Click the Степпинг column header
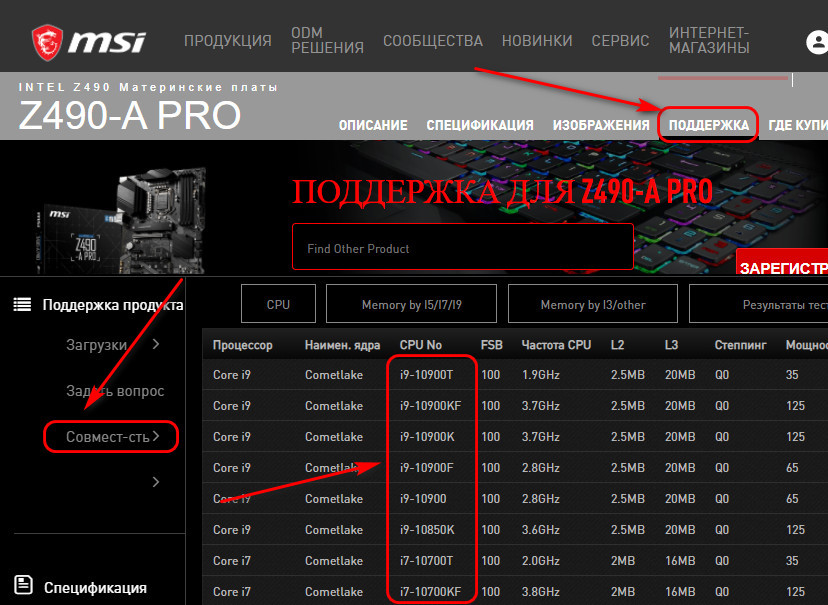This screenshot has width=828, height=605. pyautogui.click(x=740, y=345)
